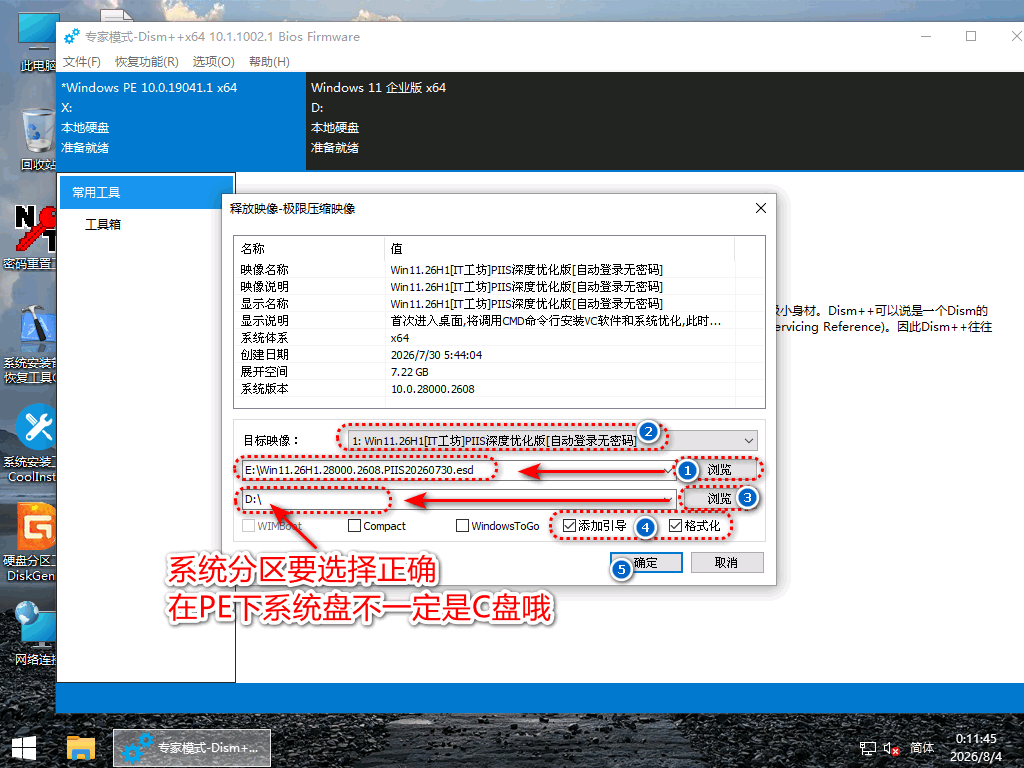This screenshot has width=1024, height=768.
Task: Click the 2026/7/30 5:44:04 date value
Action: point(436,355)
